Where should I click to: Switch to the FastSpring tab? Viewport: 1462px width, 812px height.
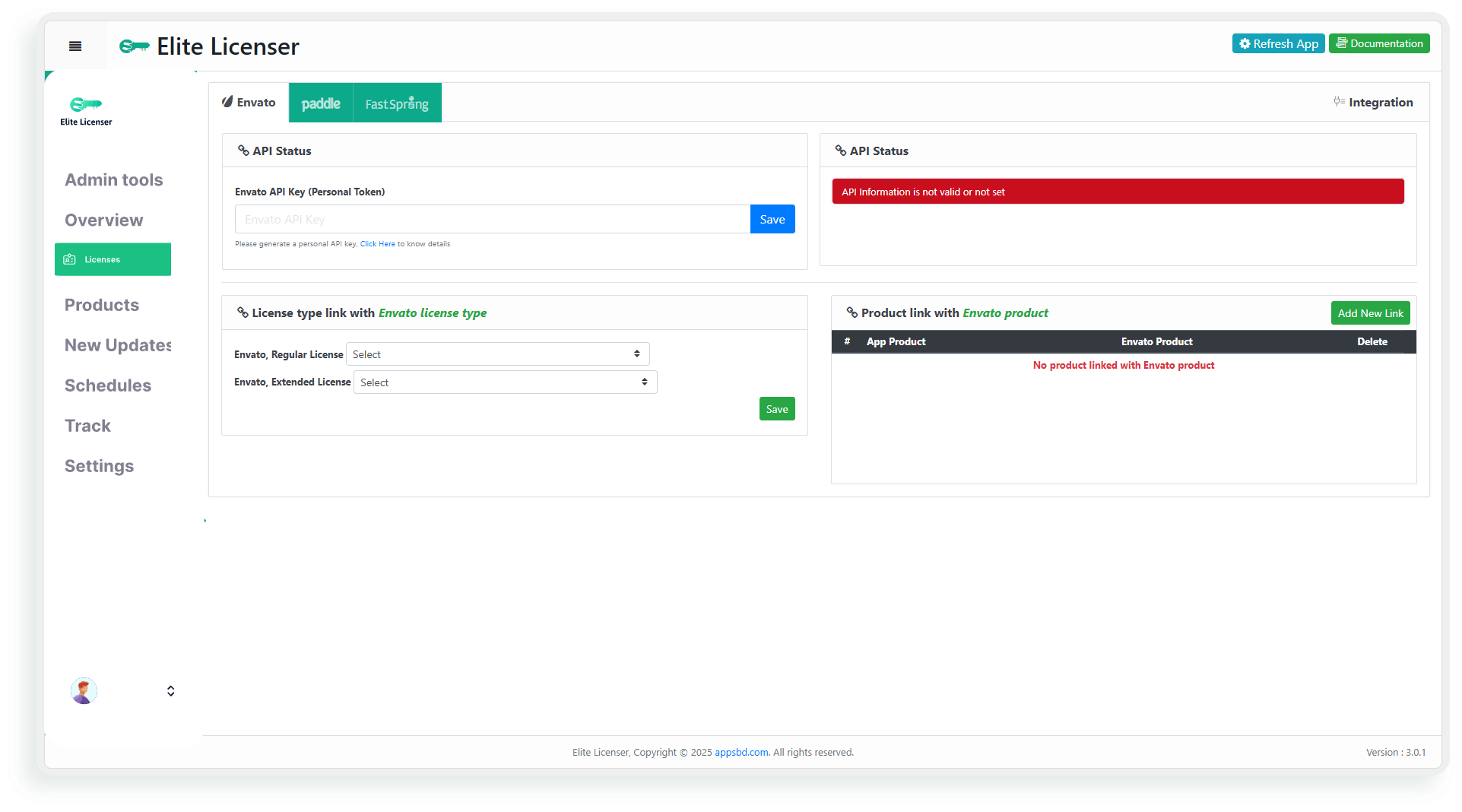[397, 103]
